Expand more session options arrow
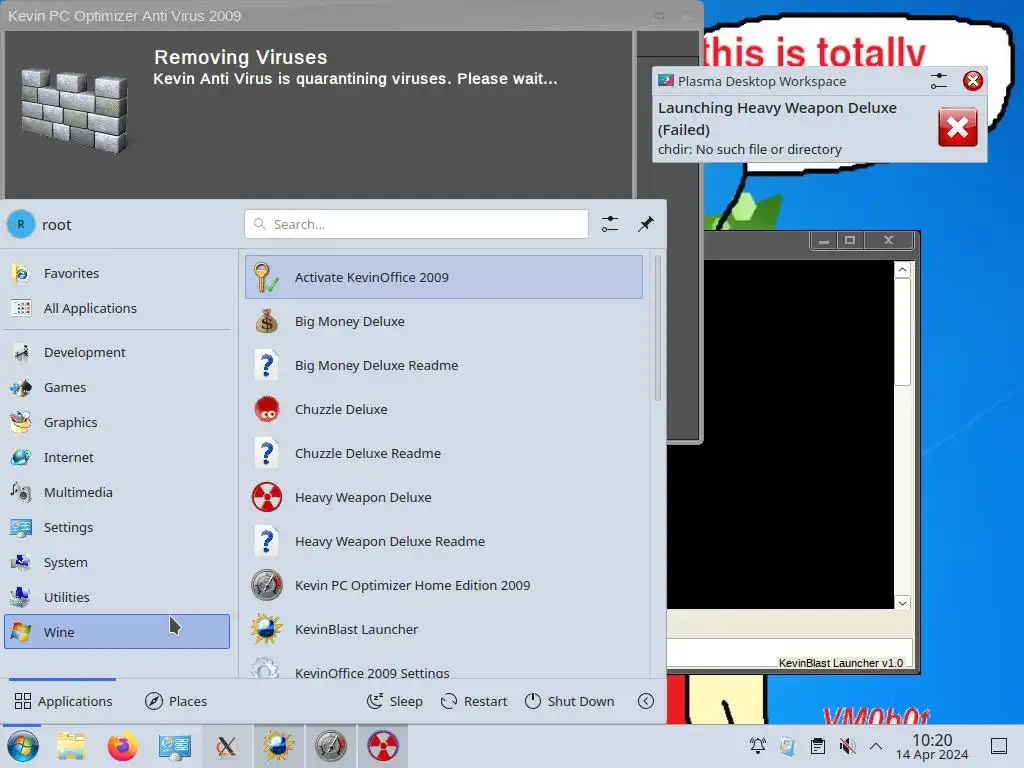This screenshot has height=768, width=1024. click(646, 701)
